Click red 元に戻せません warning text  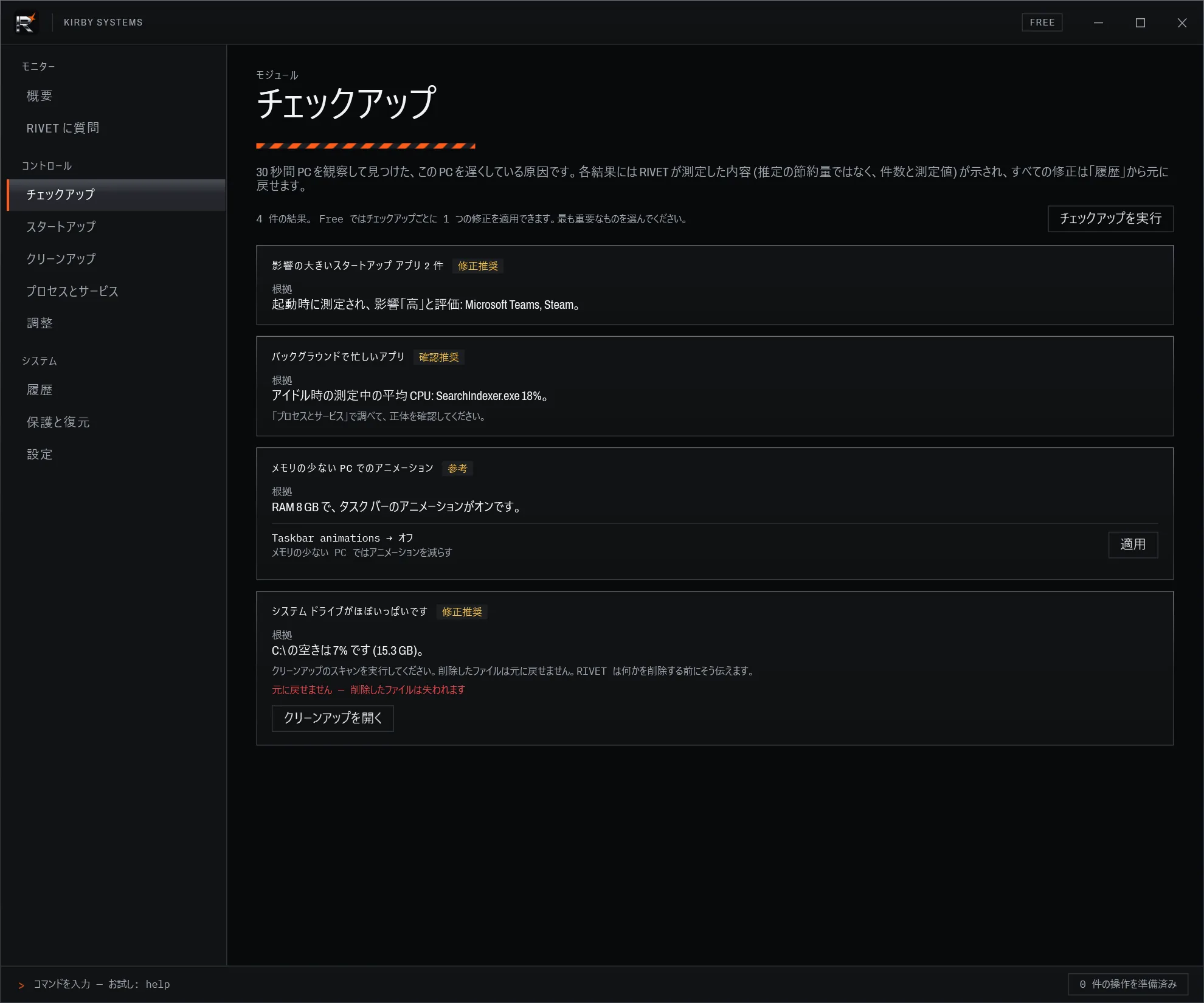click(x=368, y=690)
